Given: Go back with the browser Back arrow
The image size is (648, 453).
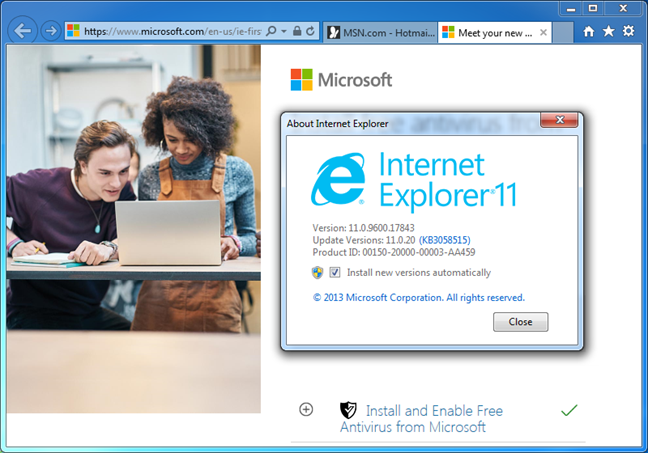Looking at the screenshot, I should point(22,31).
